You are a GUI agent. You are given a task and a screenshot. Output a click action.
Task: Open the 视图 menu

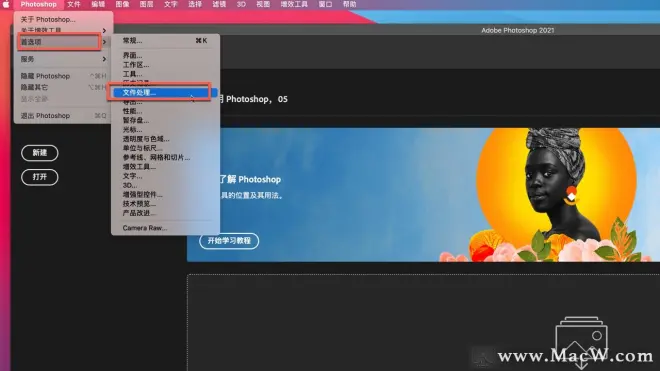263,4
